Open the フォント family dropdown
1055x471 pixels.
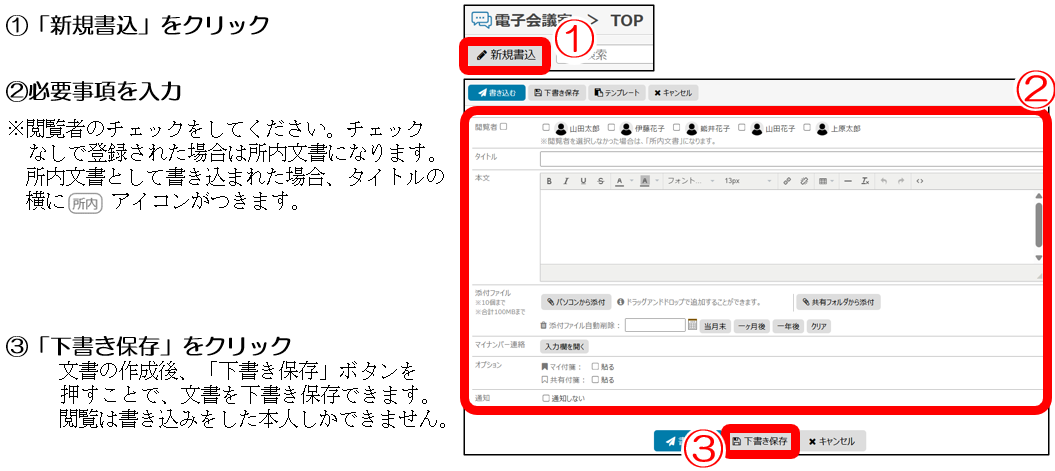click(x=690, y=181)
